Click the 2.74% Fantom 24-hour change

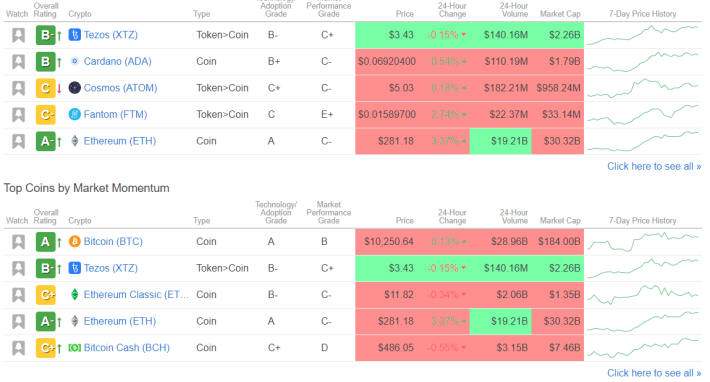(x=448, y=115)
